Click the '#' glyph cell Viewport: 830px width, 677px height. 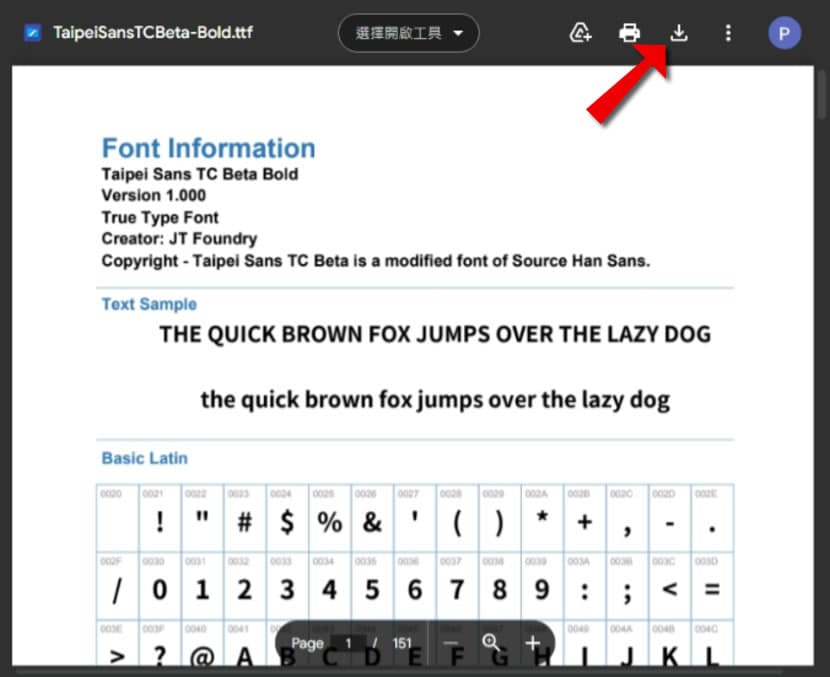(245, 518)
